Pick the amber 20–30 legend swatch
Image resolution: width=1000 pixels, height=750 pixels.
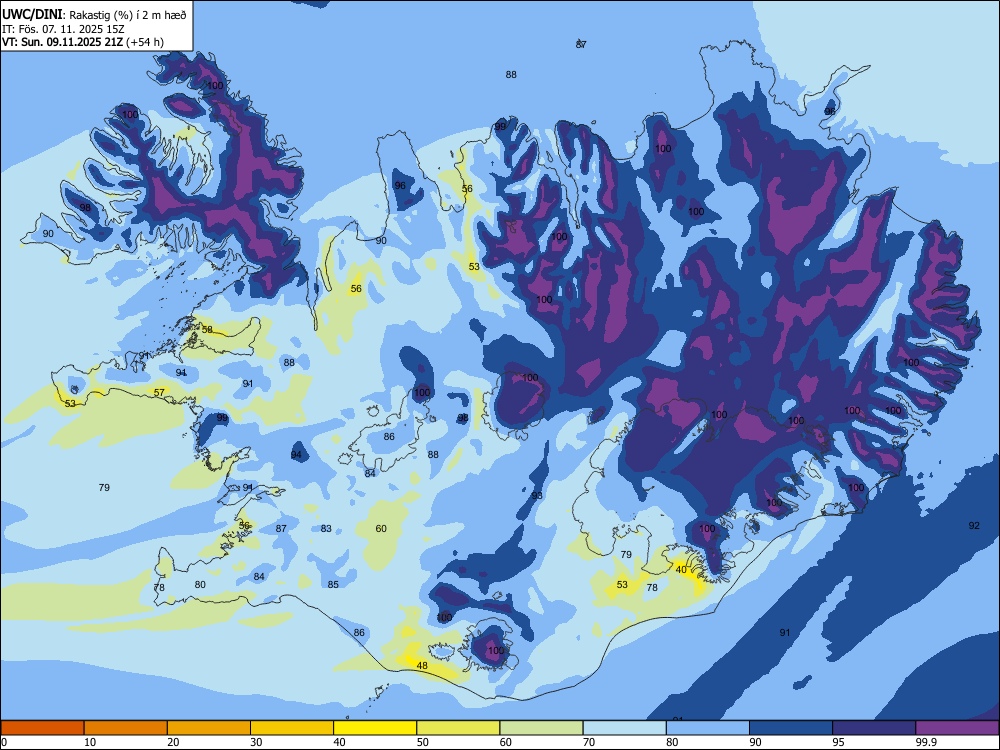pos(209,728)
